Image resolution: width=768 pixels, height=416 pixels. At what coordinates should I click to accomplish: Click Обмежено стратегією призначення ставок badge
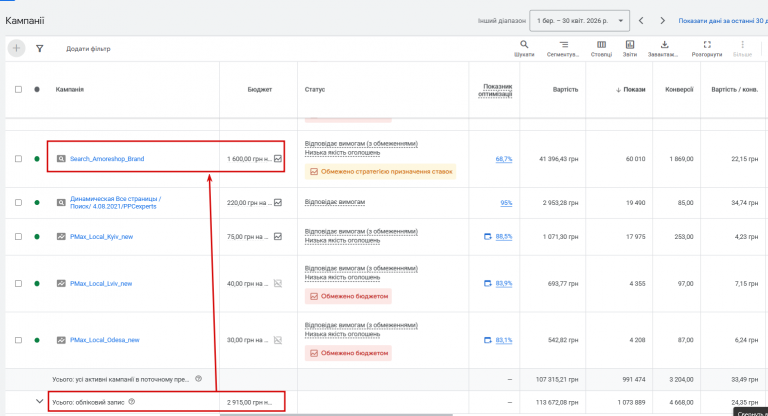tap(381, 171)
